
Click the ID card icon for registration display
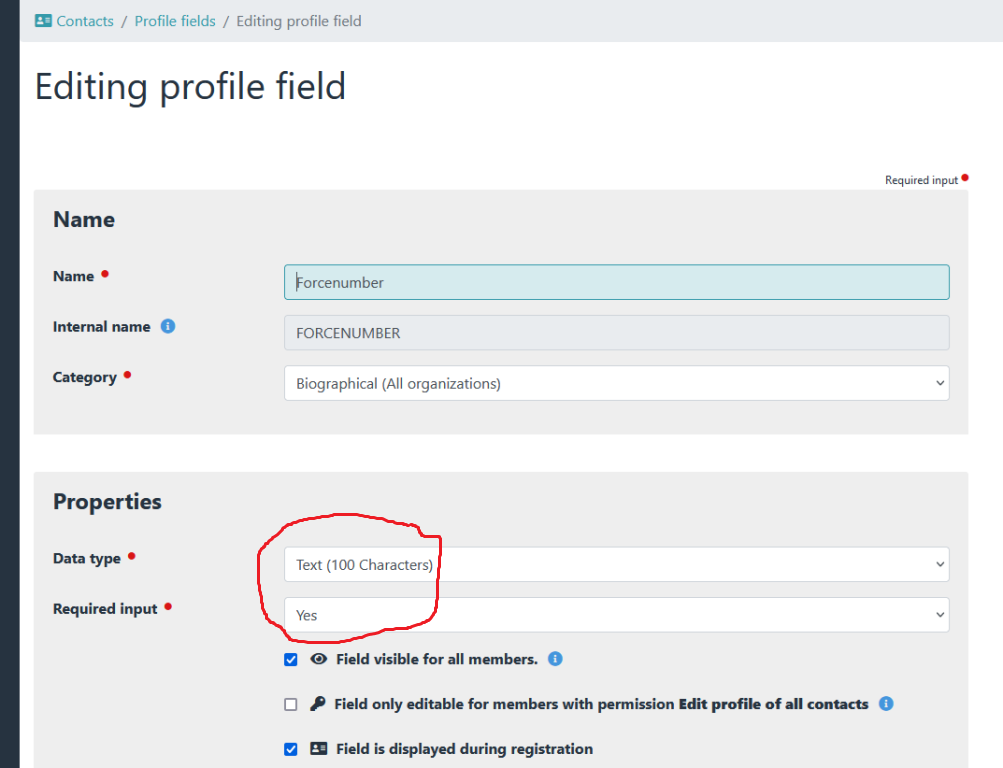click(319, 749)
